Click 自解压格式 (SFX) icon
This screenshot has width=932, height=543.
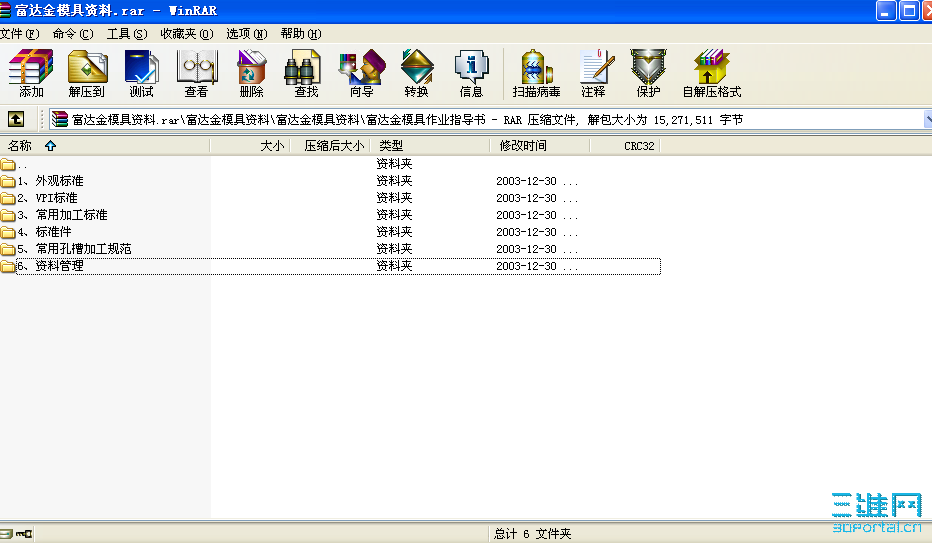[711, 72]
